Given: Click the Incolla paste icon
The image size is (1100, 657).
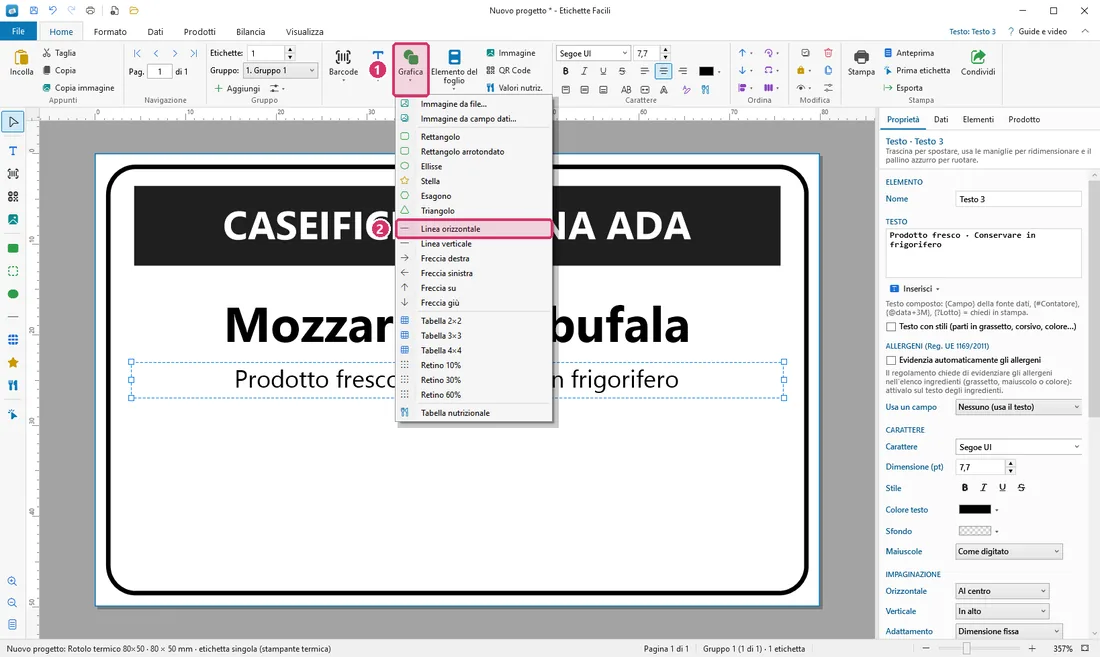Looking at the screenshot, I should tap(21, 58).
